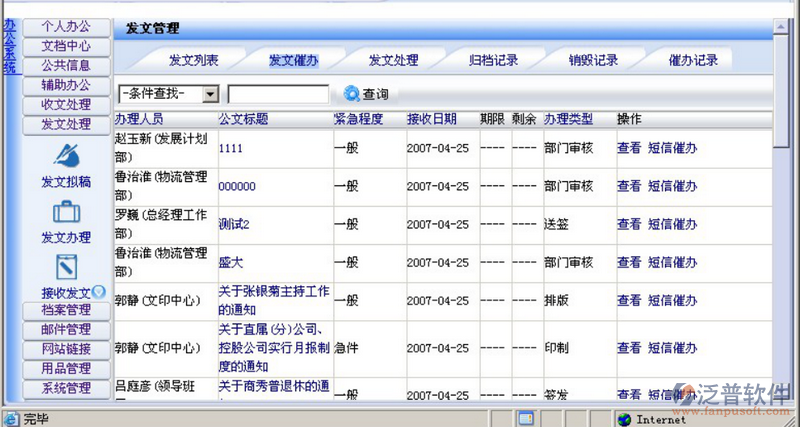Expand the 系统管理 sidebar section

coord(66,387)
